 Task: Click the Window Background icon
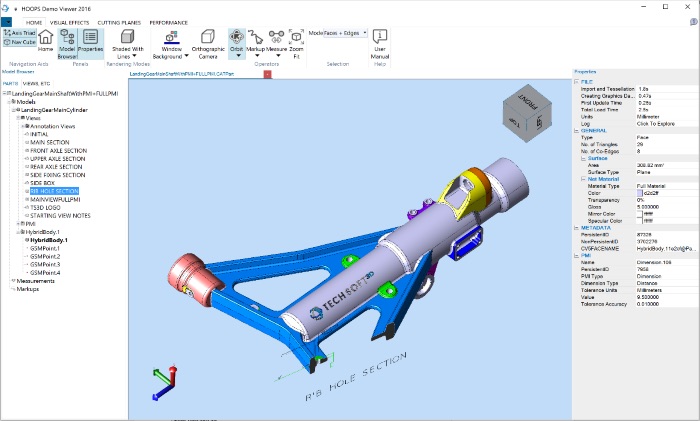171,37
